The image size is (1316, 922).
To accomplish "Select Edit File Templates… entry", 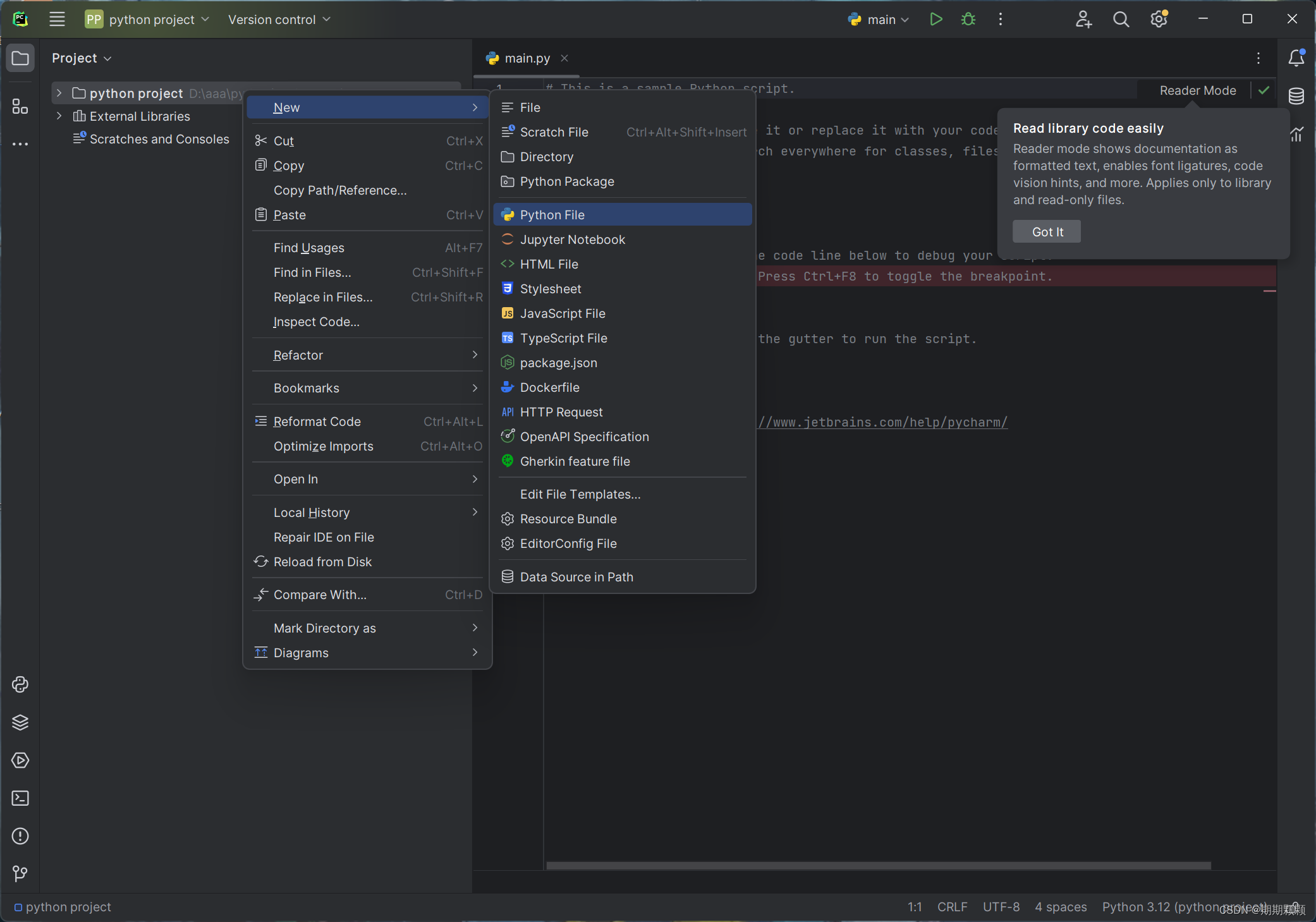I will click(623, 494).
